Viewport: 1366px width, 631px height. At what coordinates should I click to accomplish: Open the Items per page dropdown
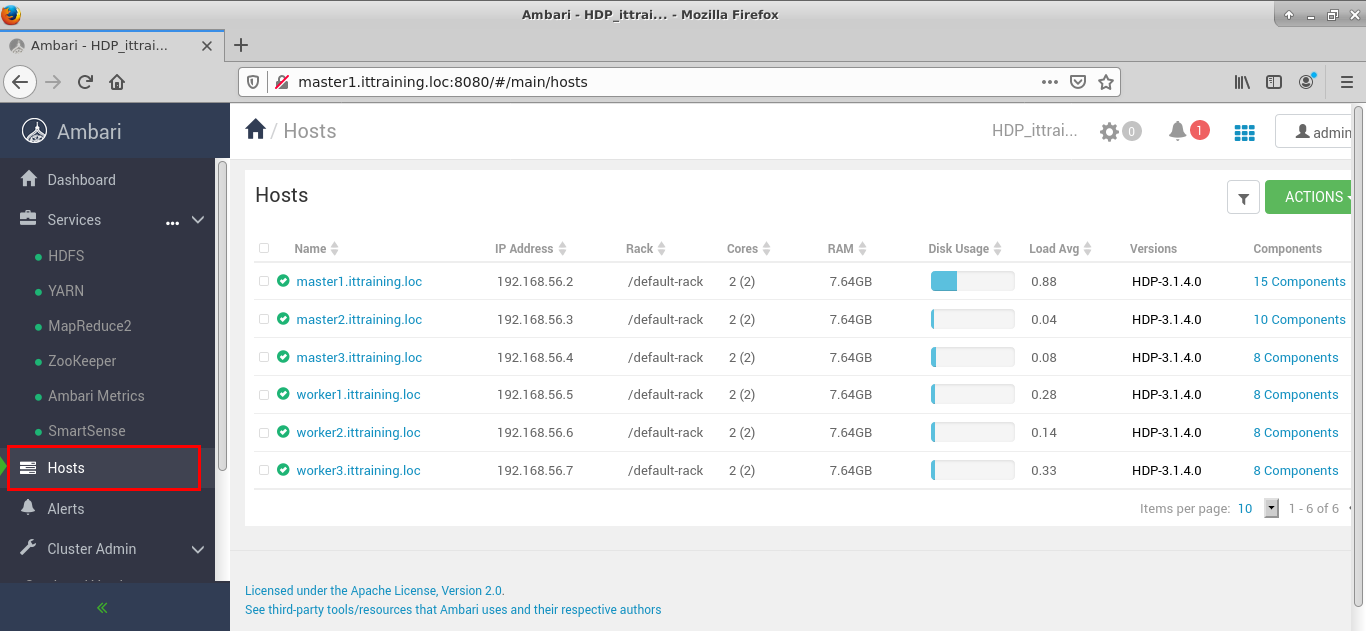[1271, 508]
